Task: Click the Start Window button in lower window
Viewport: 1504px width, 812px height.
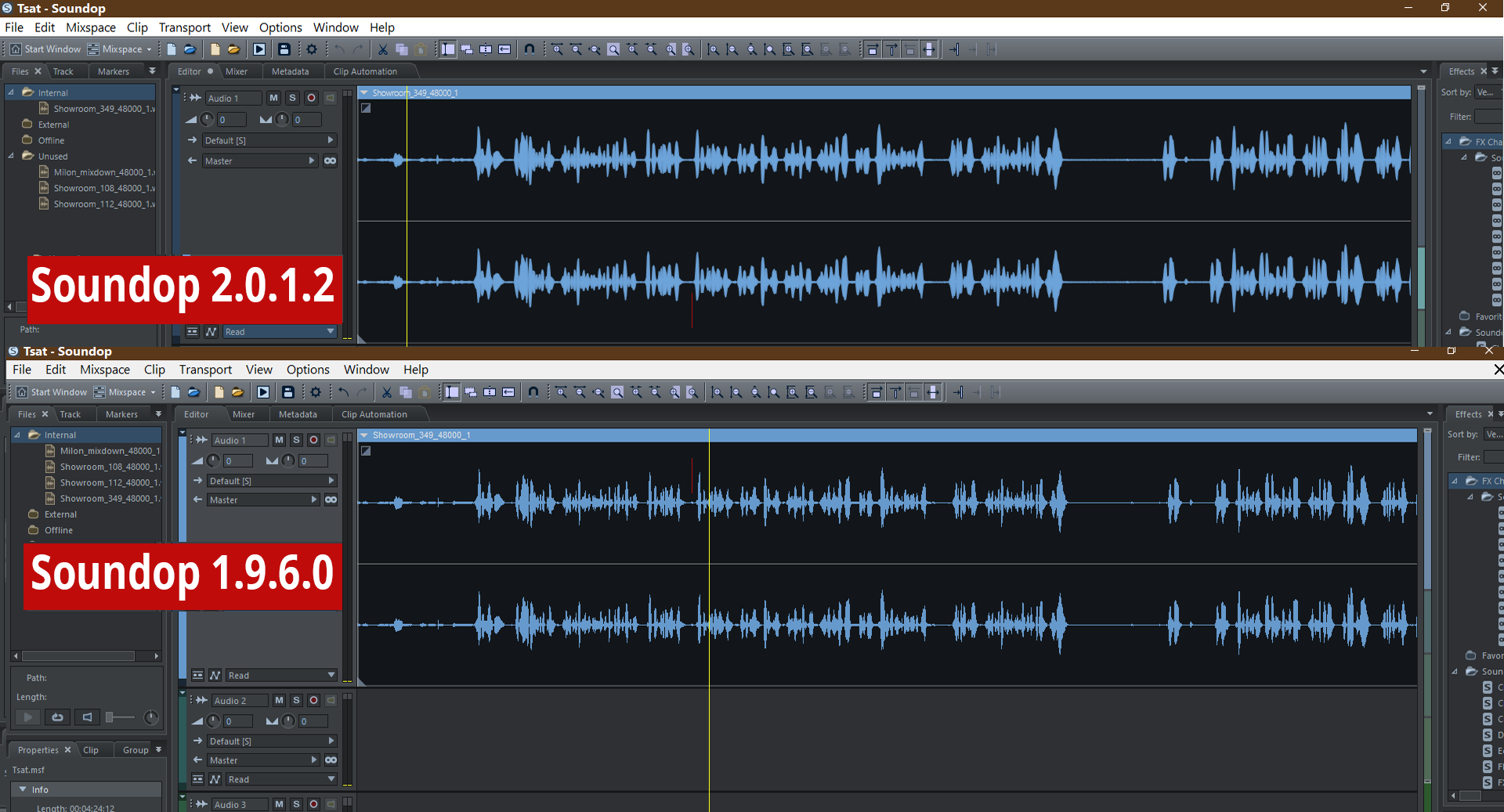Action: [x=52, y=392]
